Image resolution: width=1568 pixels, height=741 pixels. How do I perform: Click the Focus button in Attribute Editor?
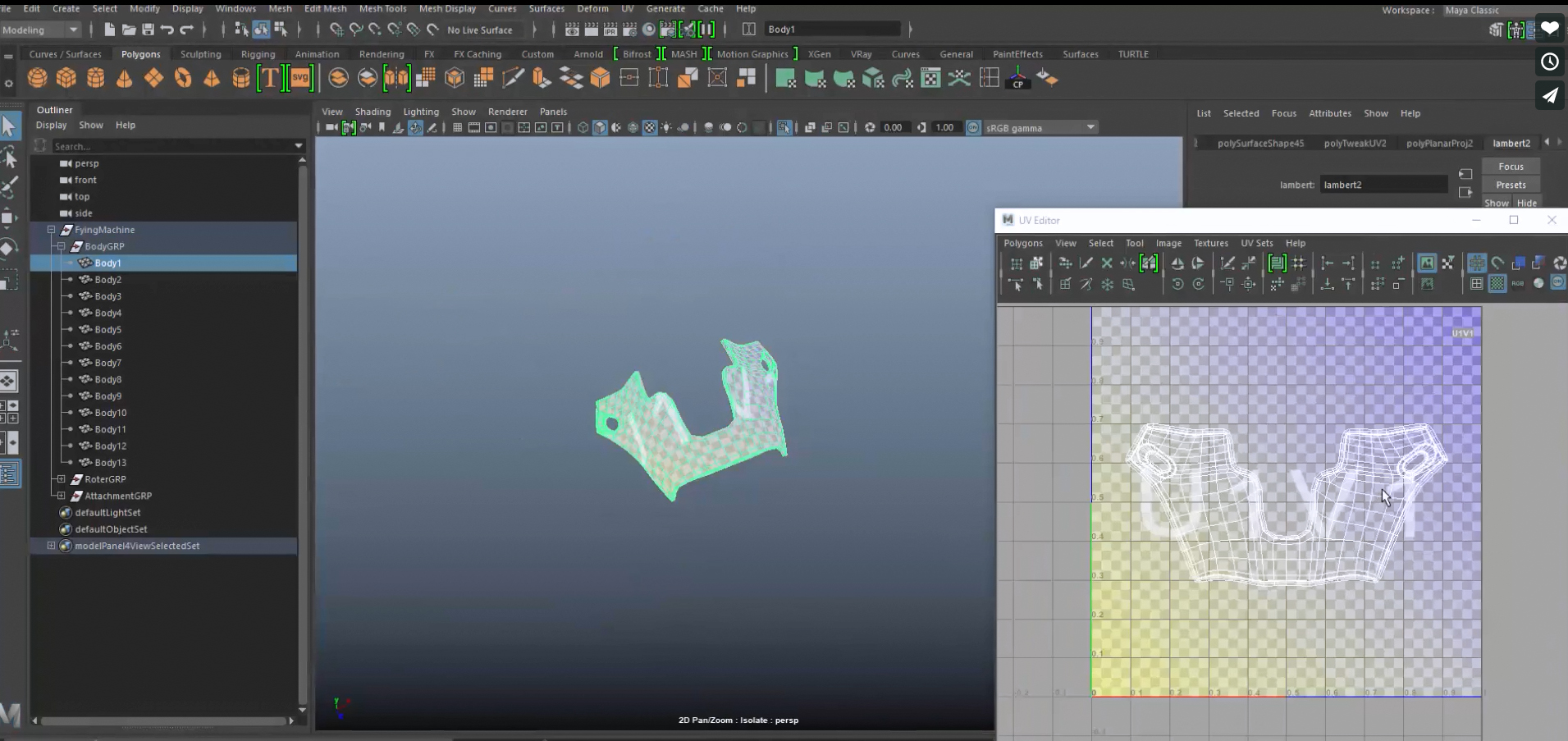pos(1511,167)
